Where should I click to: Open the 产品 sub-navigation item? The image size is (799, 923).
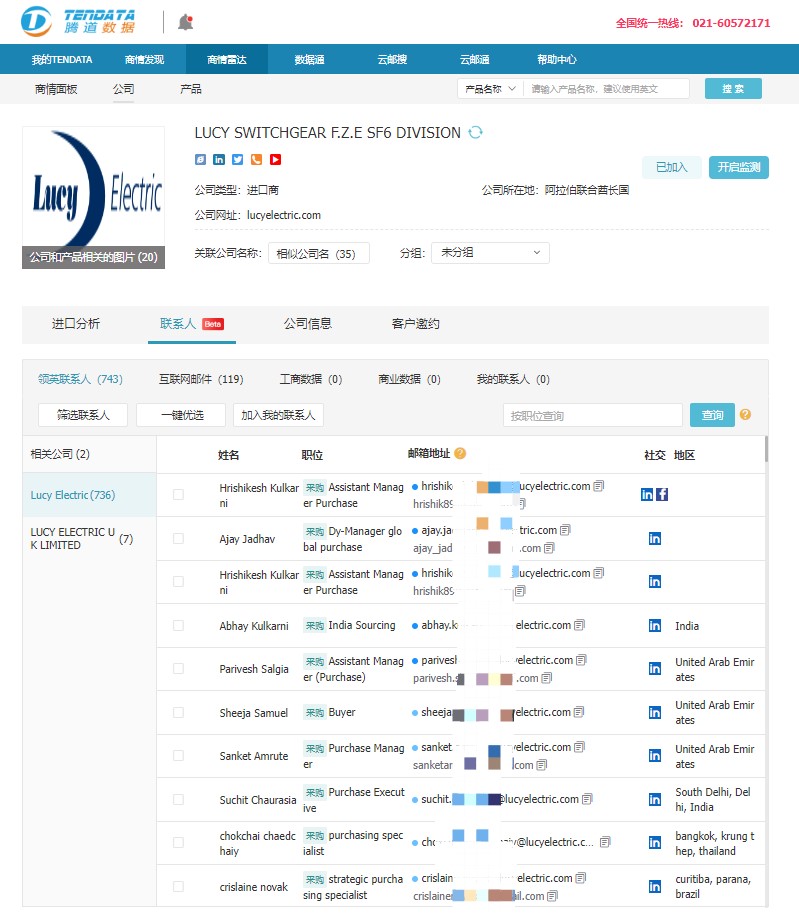point(191,89)
